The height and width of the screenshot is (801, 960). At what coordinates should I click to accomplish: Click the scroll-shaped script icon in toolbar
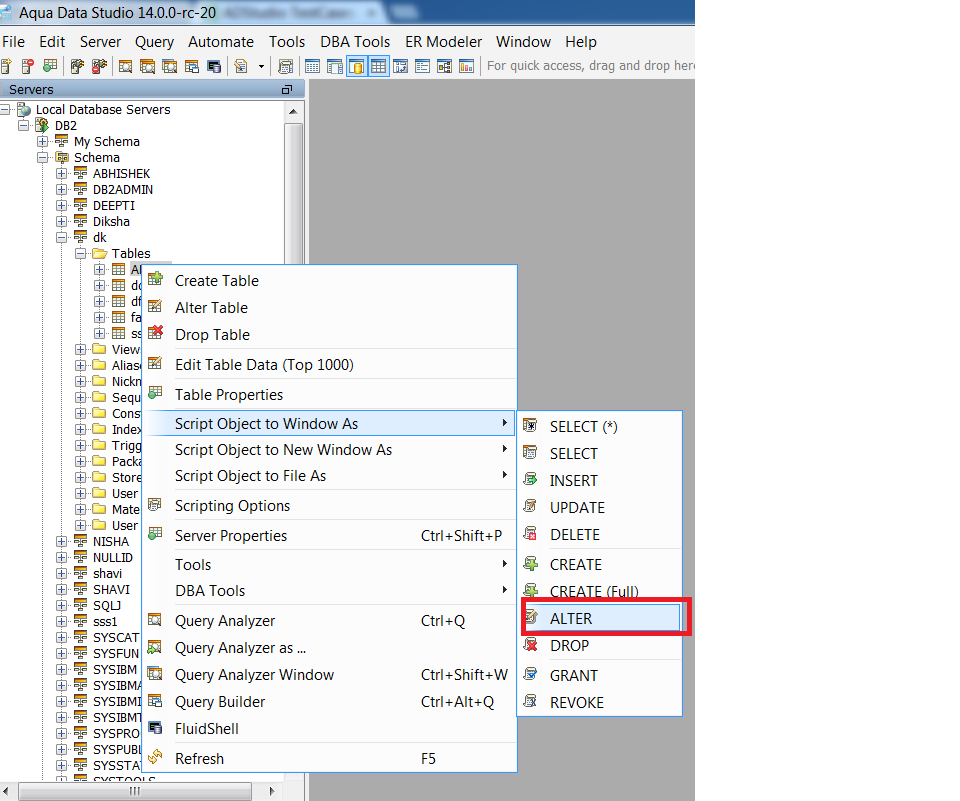[285, 66]
